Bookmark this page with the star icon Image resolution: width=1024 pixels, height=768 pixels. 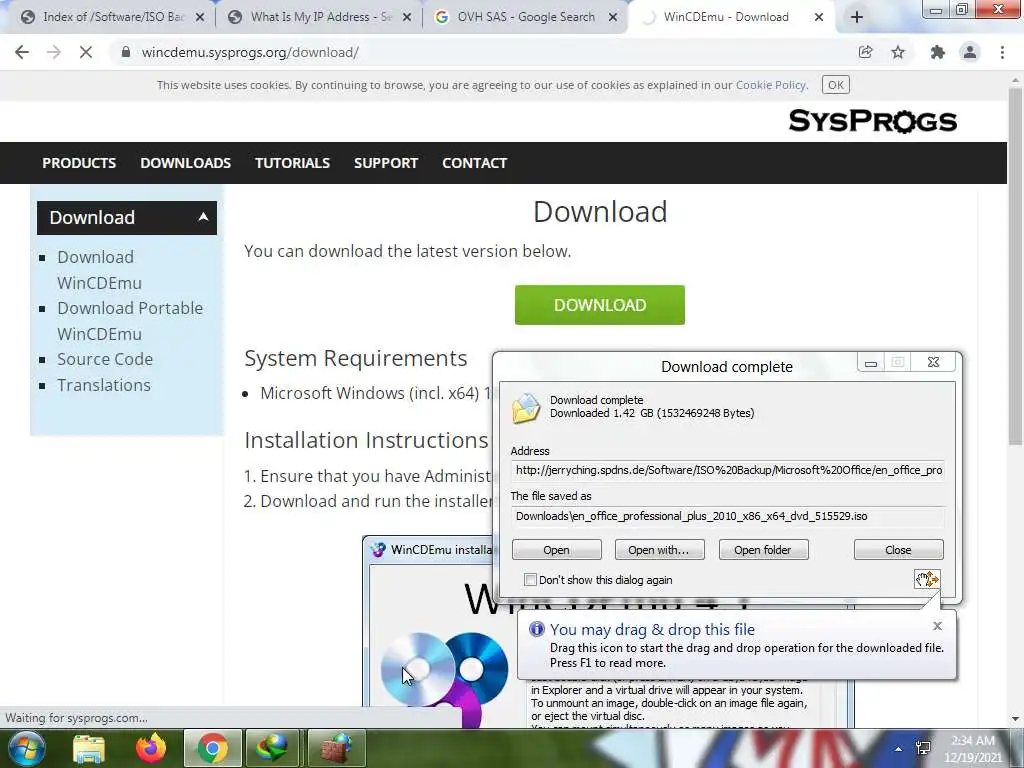pos(898,52)
